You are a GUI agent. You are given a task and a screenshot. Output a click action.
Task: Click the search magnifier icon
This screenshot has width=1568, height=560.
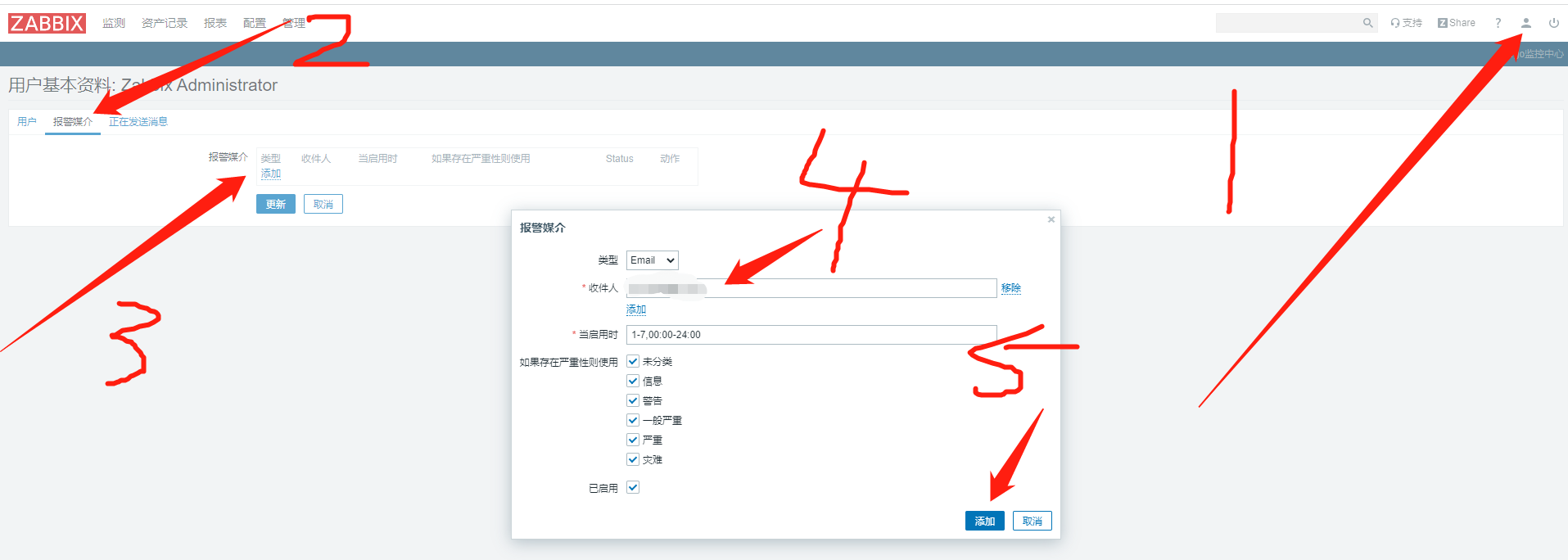1367,23
